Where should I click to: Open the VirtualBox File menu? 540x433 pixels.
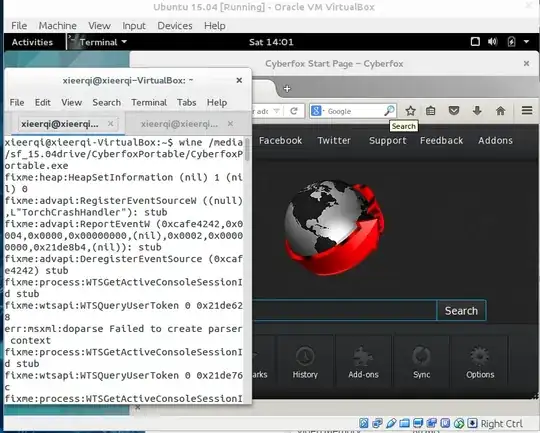pos(19,25)
